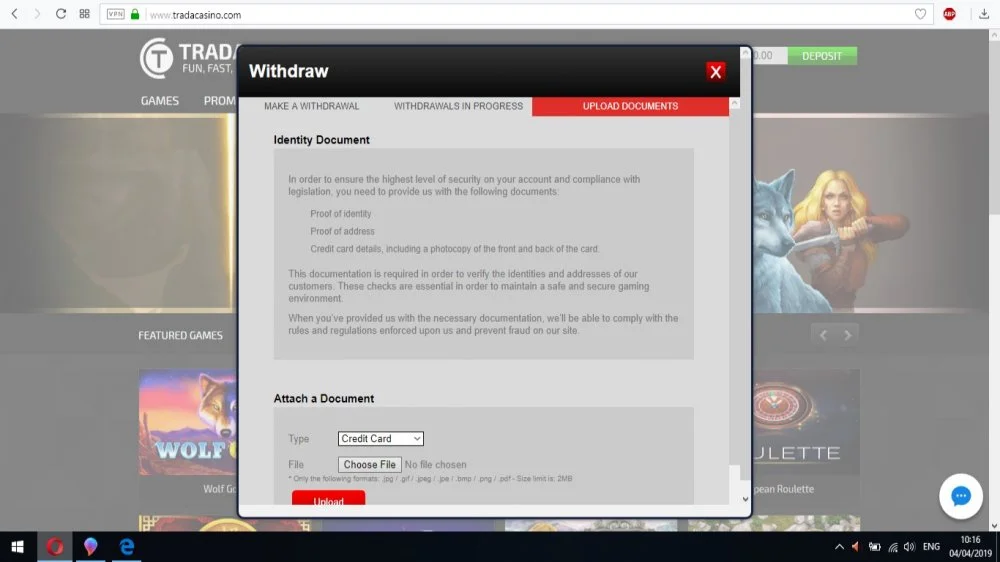Show hidden system tray icons chevron
The image size is (1000, 562).
pyautogui.click(x=839, y=547)
